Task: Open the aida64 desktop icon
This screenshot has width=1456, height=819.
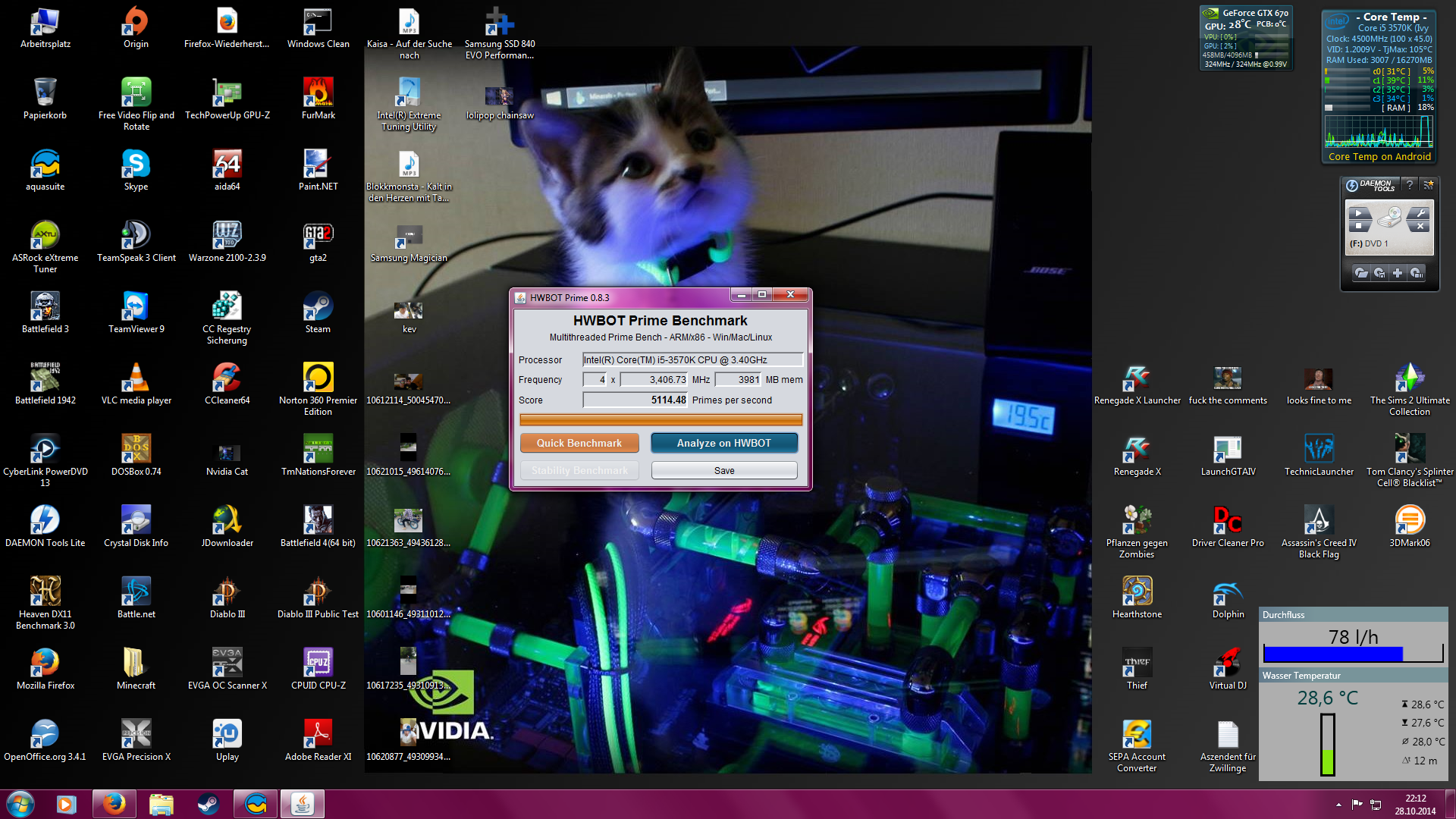Action: [227, 171]
